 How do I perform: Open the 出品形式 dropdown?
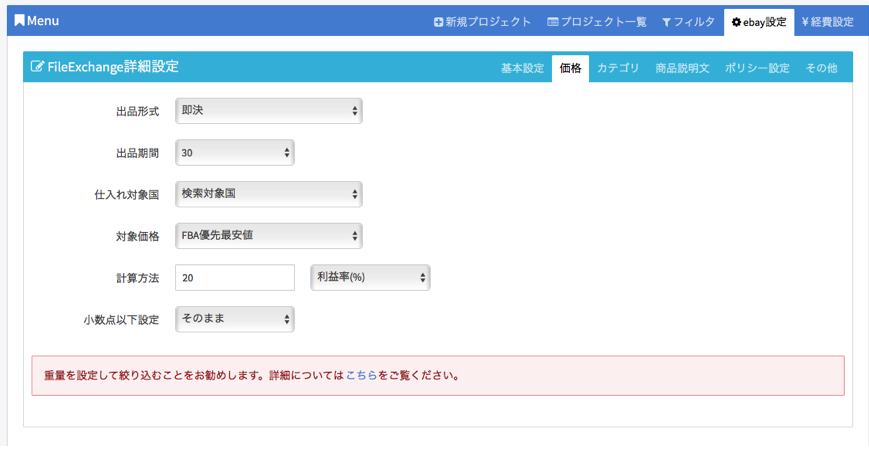coord(268,111)
